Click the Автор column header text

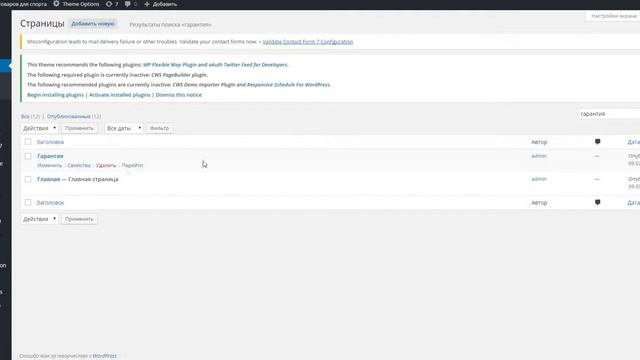[x=539, y=142]
